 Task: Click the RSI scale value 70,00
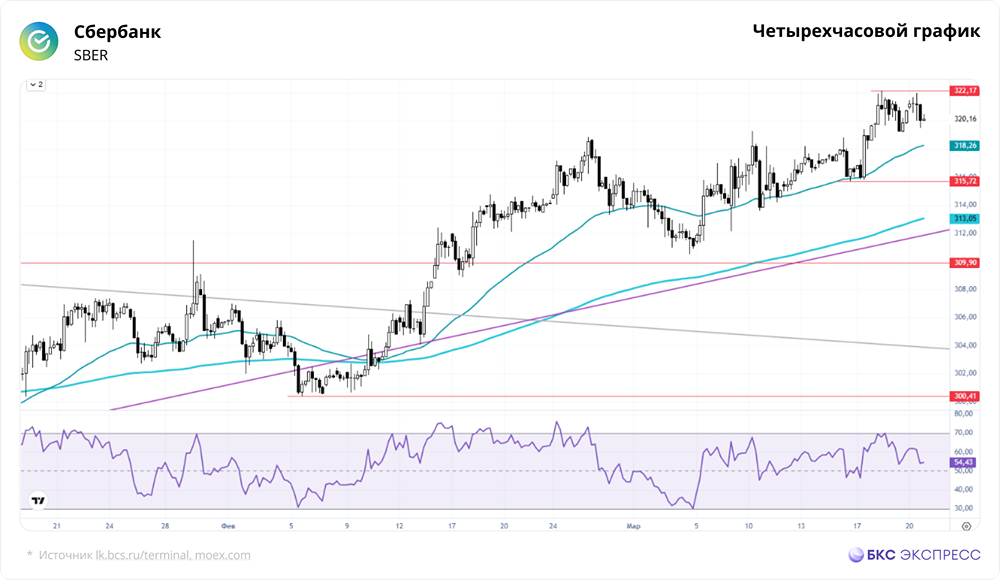click(x=963, y=433)
